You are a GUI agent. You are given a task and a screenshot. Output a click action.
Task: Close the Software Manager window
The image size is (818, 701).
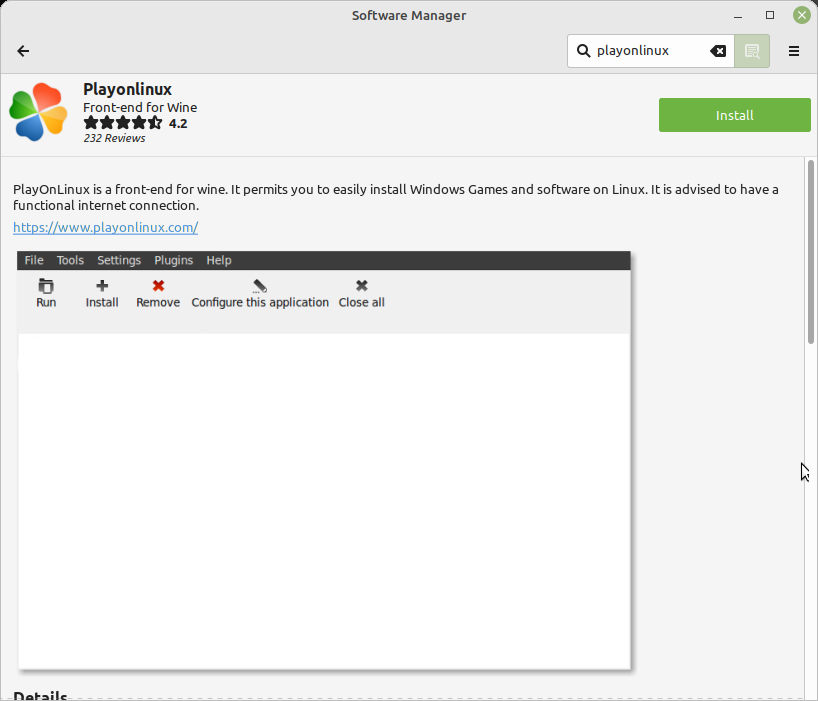[801, 15]
